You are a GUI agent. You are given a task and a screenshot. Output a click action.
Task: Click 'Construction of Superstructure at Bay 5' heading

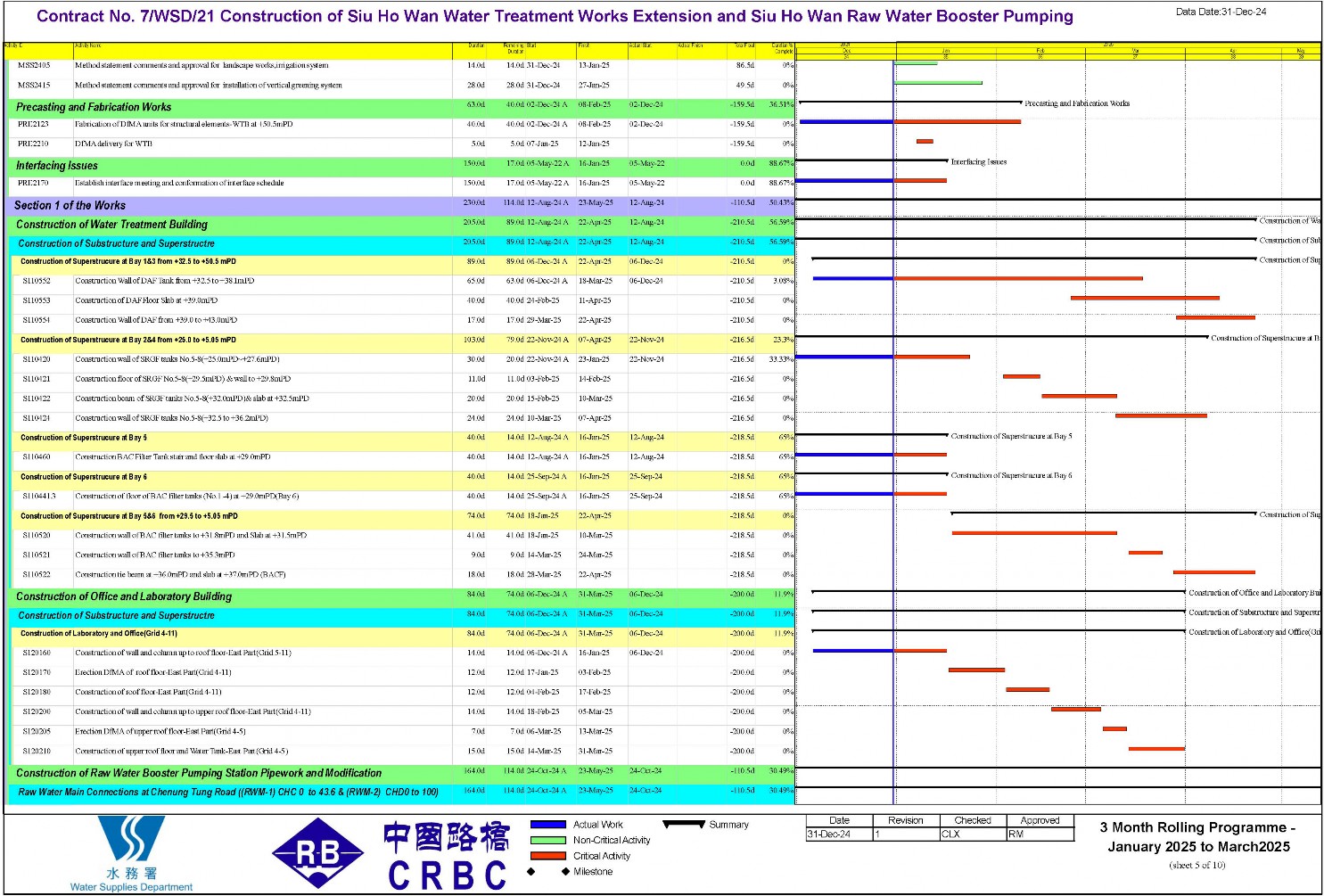coord(84,438)
